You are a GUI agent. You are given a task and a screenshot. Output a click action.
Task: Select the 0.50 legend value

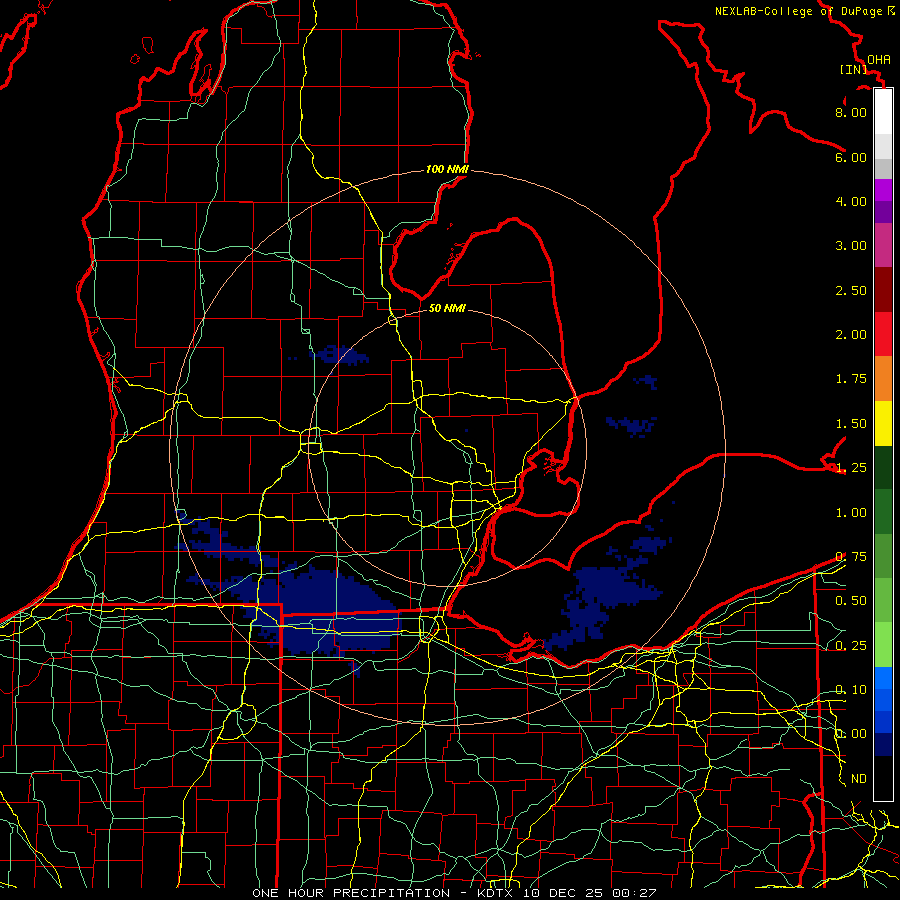851,601
